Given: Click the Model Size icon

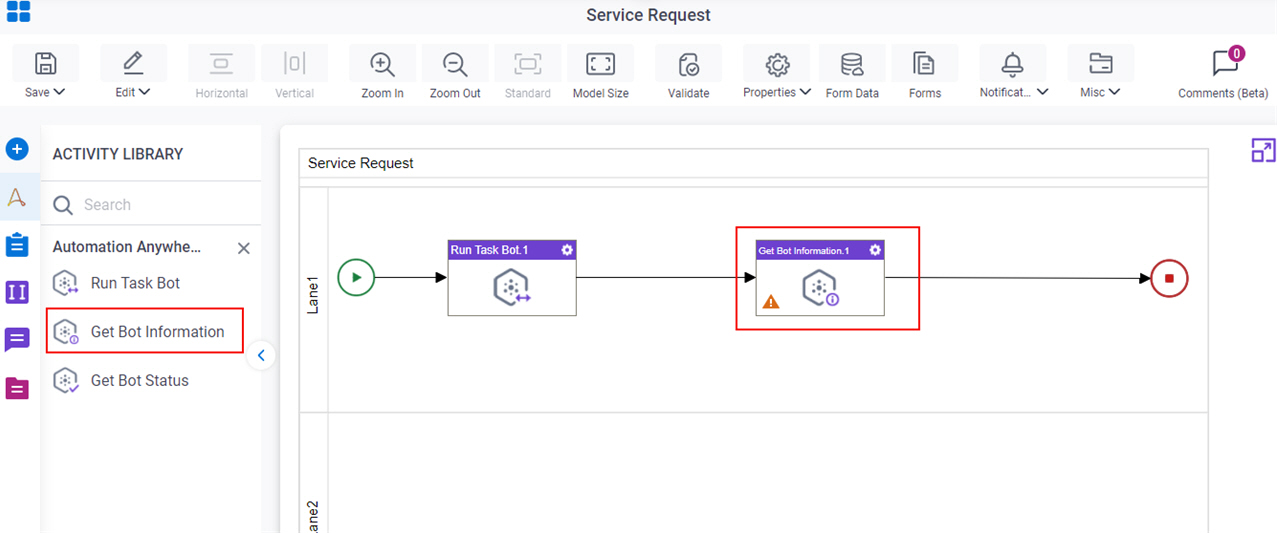Looking at the screenshot, I should [x=600, y=64].
